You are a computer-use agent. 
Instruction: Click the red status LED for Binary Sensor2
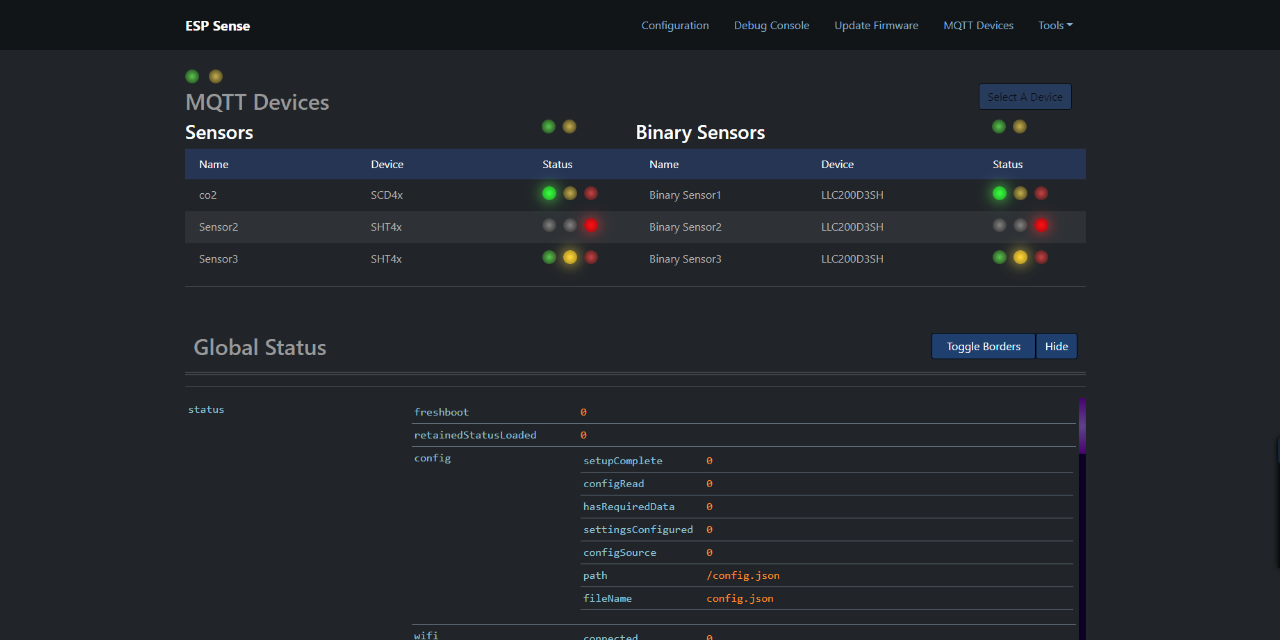tap(1041, 225)
